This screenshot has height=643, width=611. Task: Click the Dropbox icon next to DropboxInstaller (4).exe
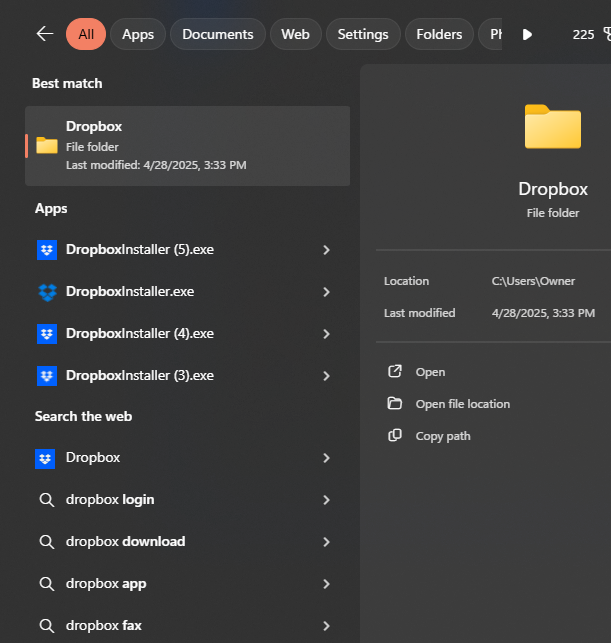tap(46, 334)
